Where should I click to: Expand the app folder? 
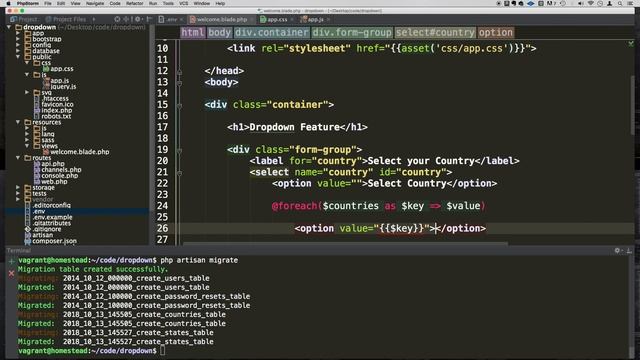point(18,33)
